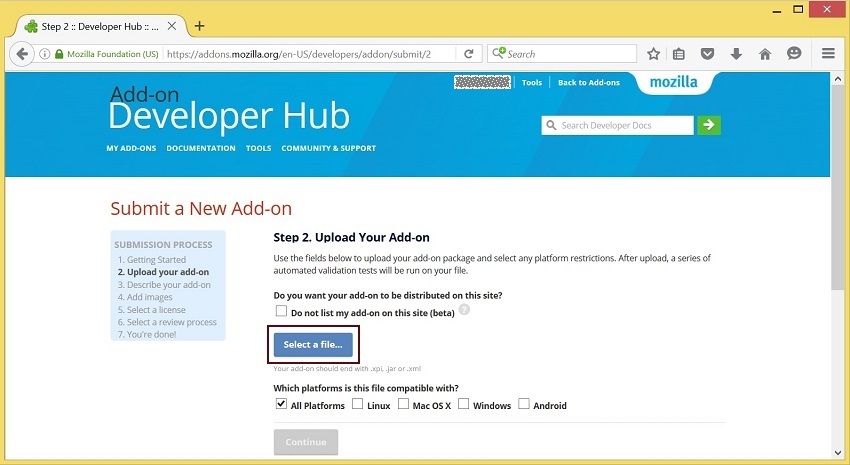The width and height of the screenshot is (850, 465).
Task: Open COMMUNITY & SUPPORT menu
Action: tap(329, 148)
